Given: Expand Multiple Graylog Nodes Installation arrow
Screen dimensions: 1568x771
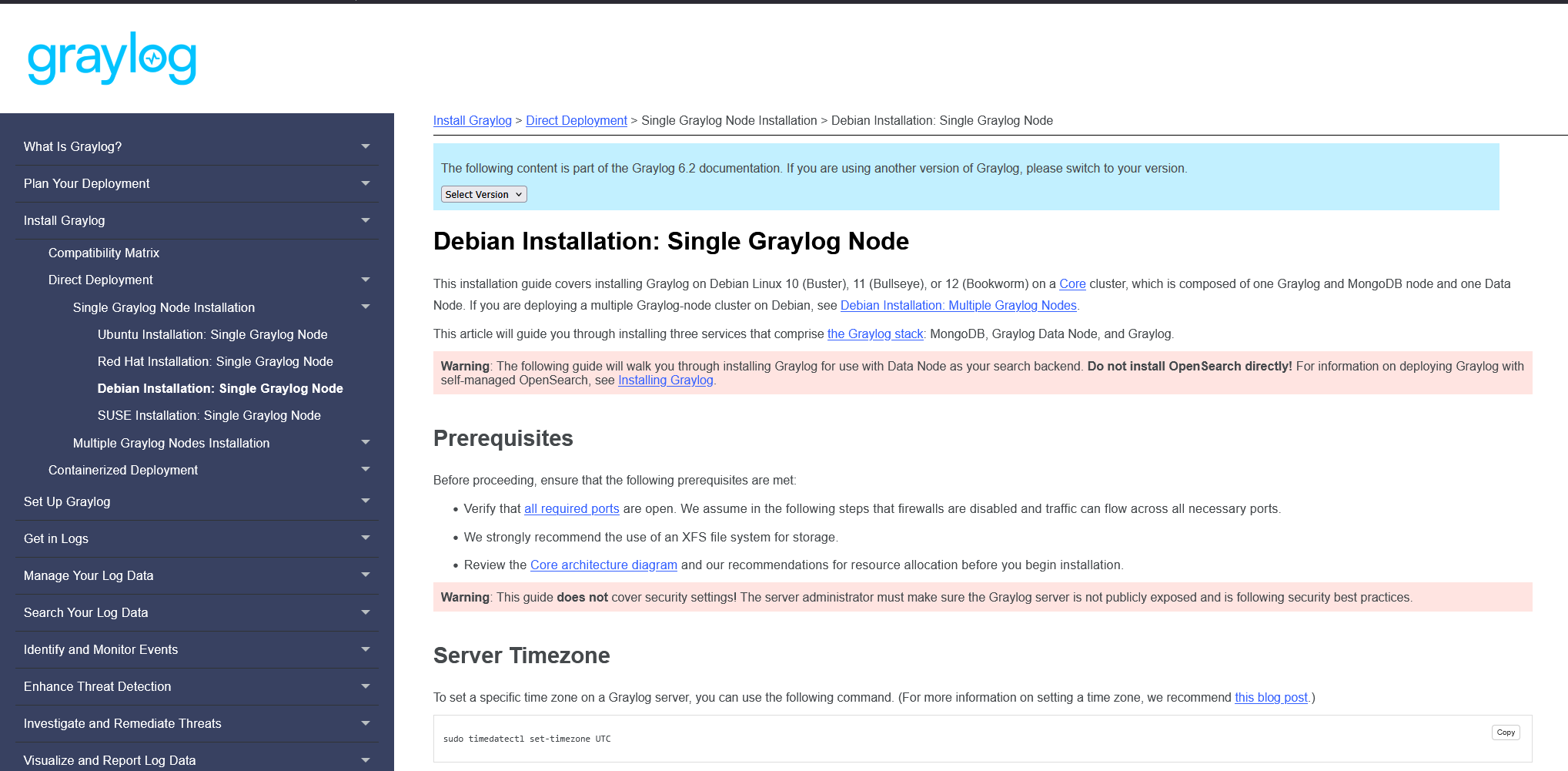Looking at the screenshot, I should coord(366,442).
